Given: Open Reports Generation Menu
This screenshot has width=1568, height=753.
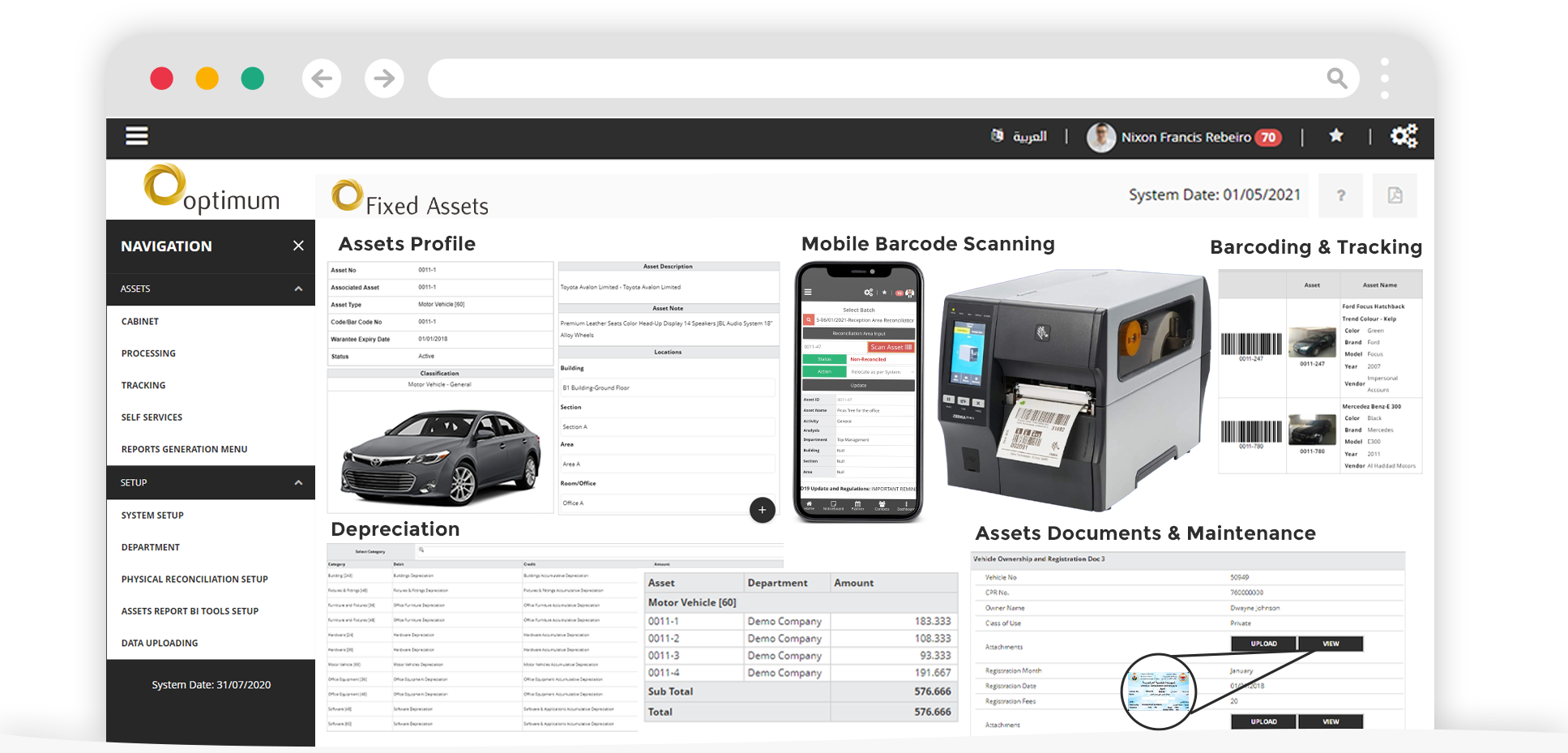Looking at the screenshot, I should (184, 449).
